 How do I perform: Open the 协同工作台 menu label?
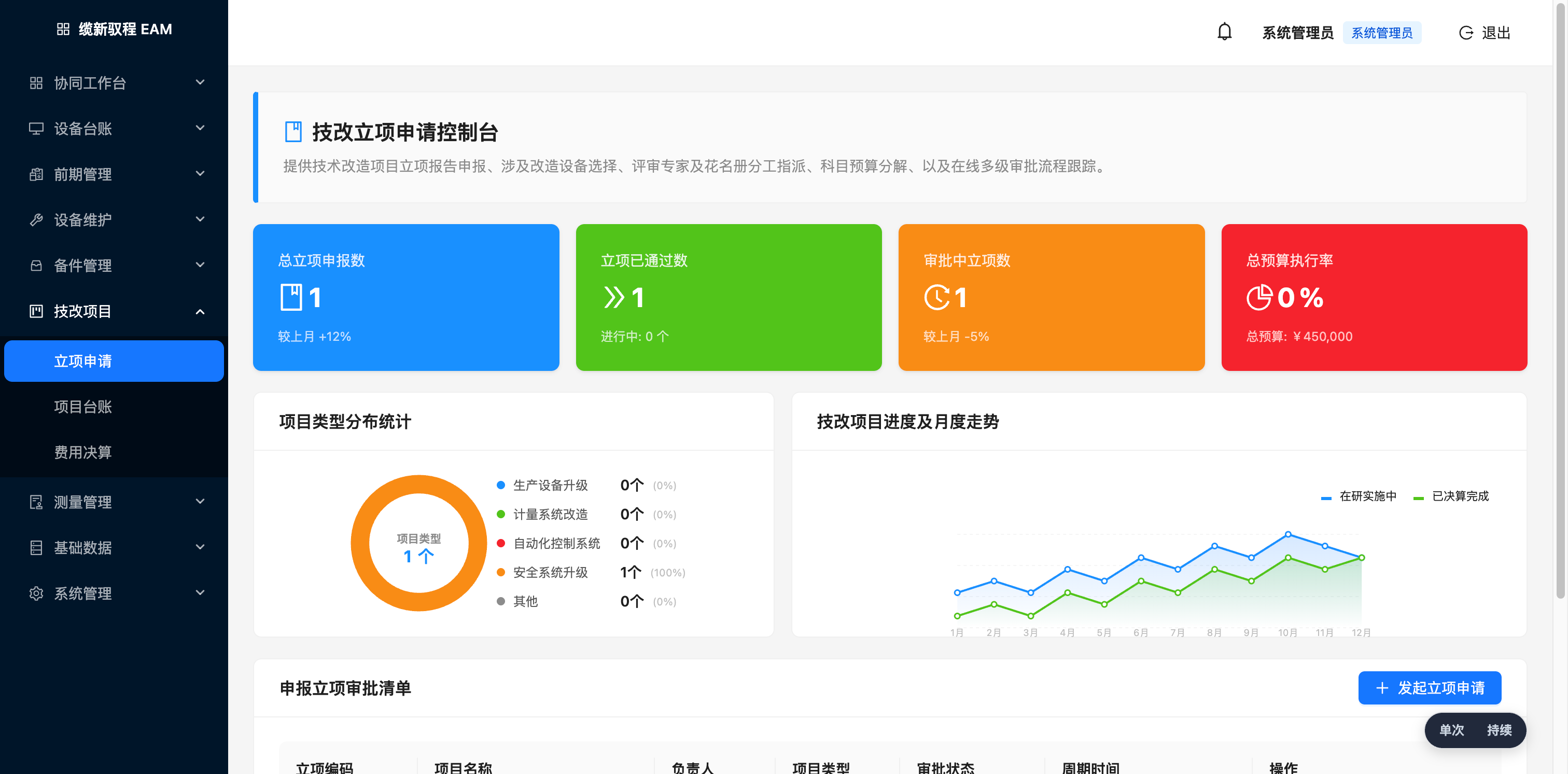click(x=90, y=83)
